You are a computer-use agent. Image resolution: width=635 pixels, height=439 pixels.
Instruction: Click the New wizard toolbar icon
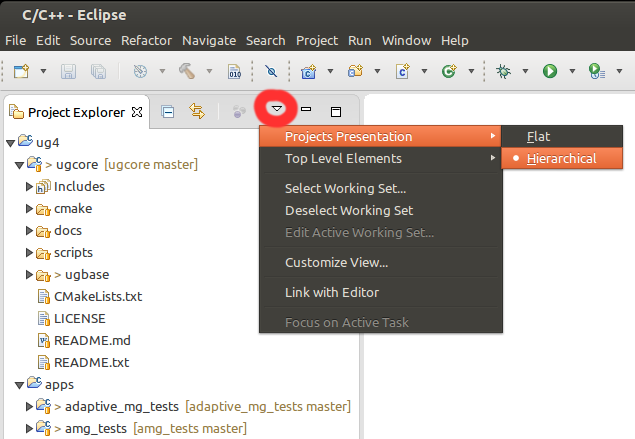point(21,71)
